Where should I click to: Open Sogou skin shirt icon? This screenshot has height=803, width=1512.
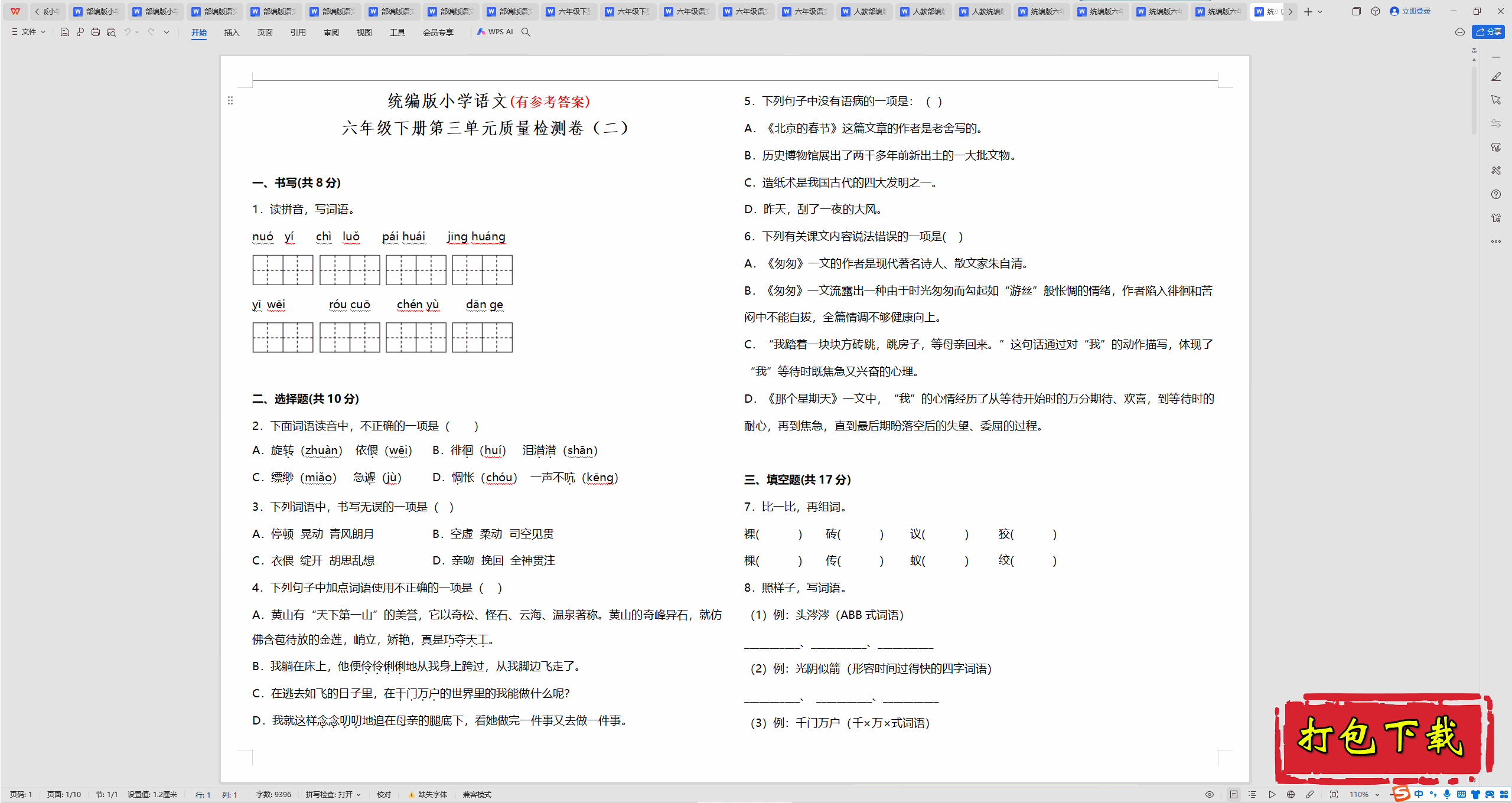(1475, 794)
